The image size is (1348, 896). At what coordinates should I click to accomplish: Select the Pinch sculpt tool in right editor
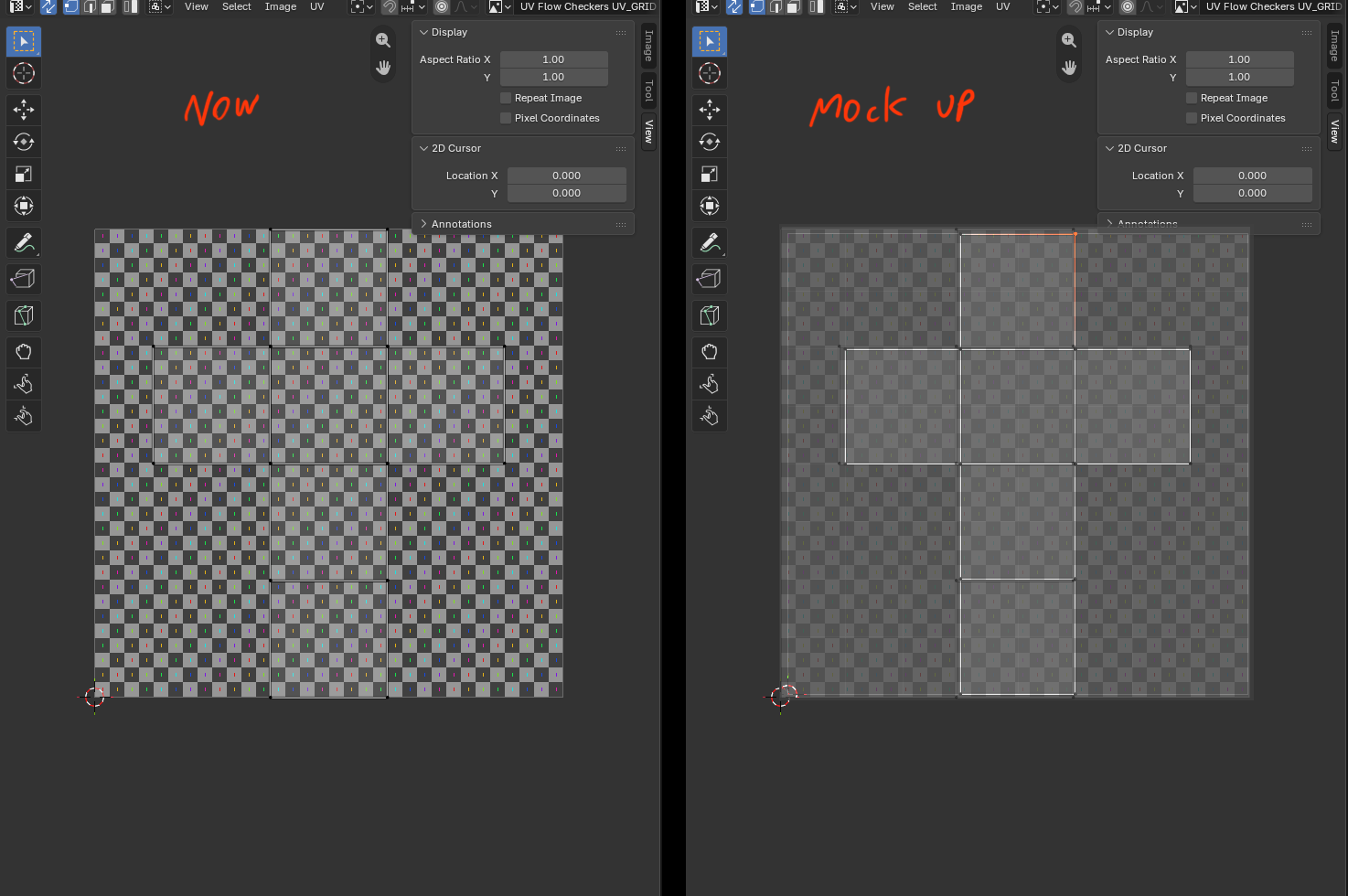(x=710, y=416)
